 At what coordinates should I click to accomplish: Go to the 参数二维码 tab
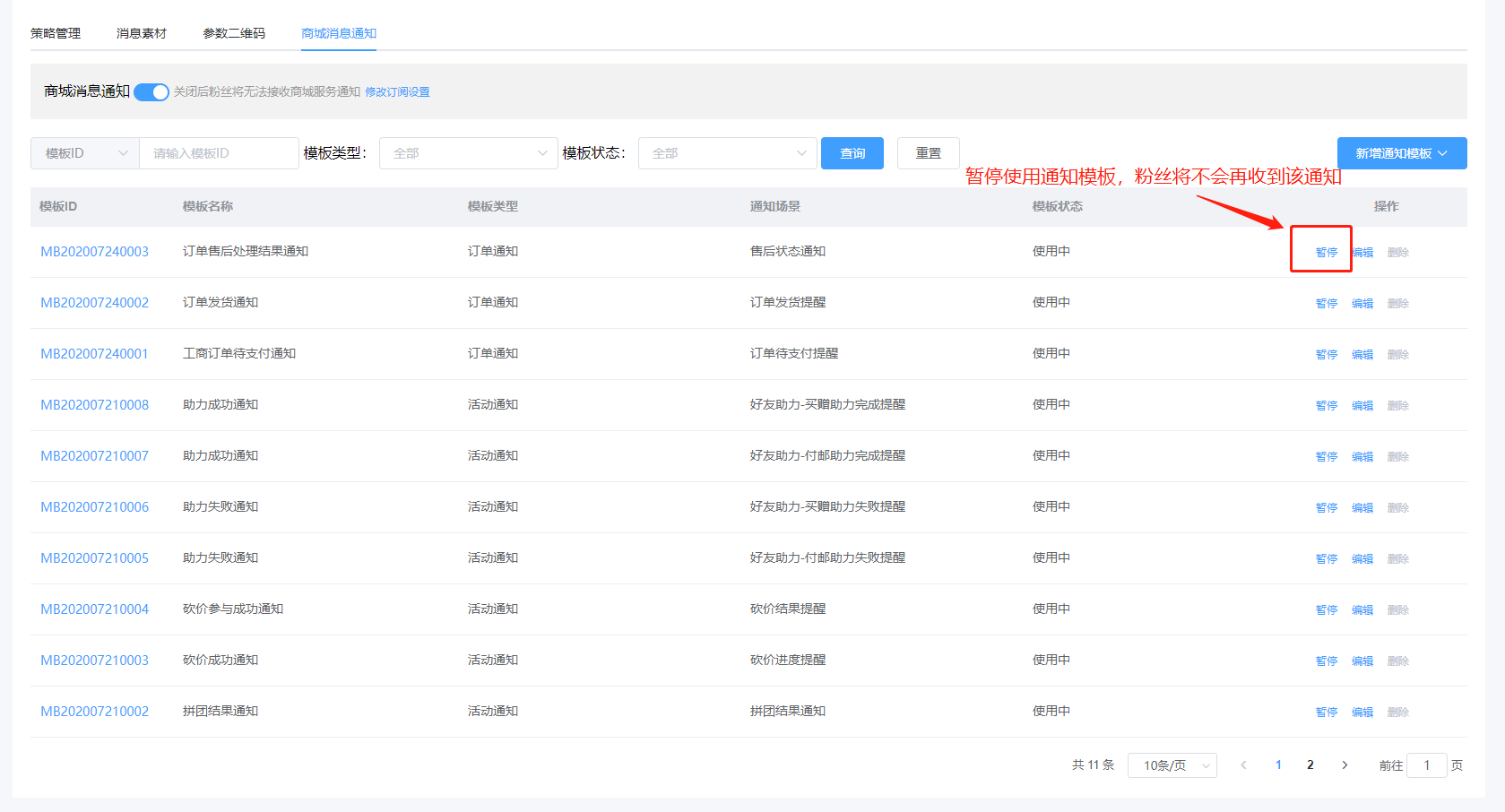coord(234,33)
